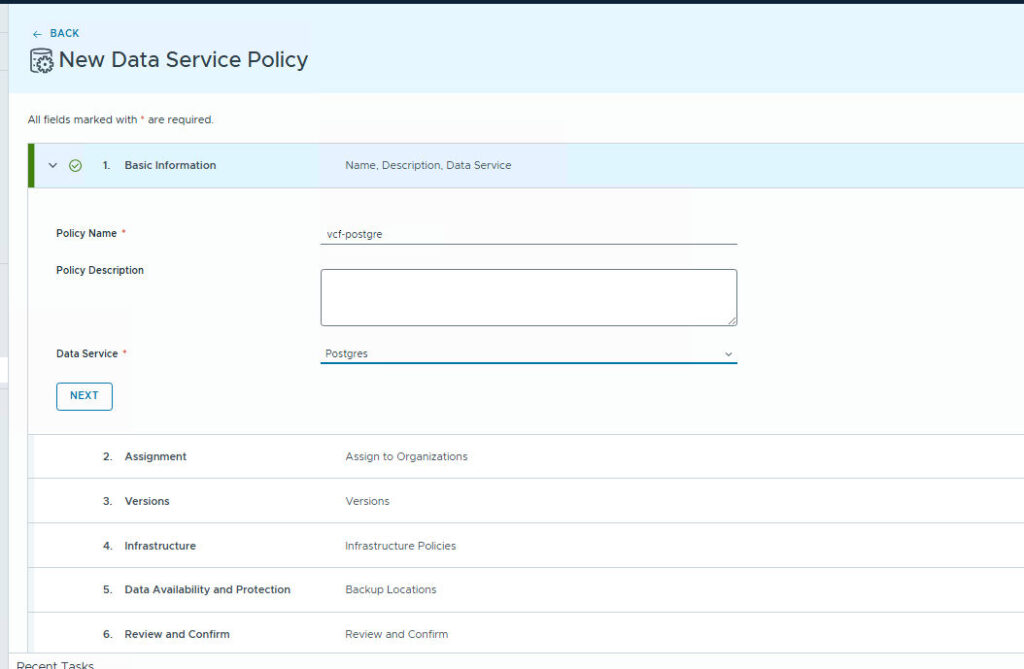Open step 3 Versions
This screenshot has height=669, width=1024.
147,501
